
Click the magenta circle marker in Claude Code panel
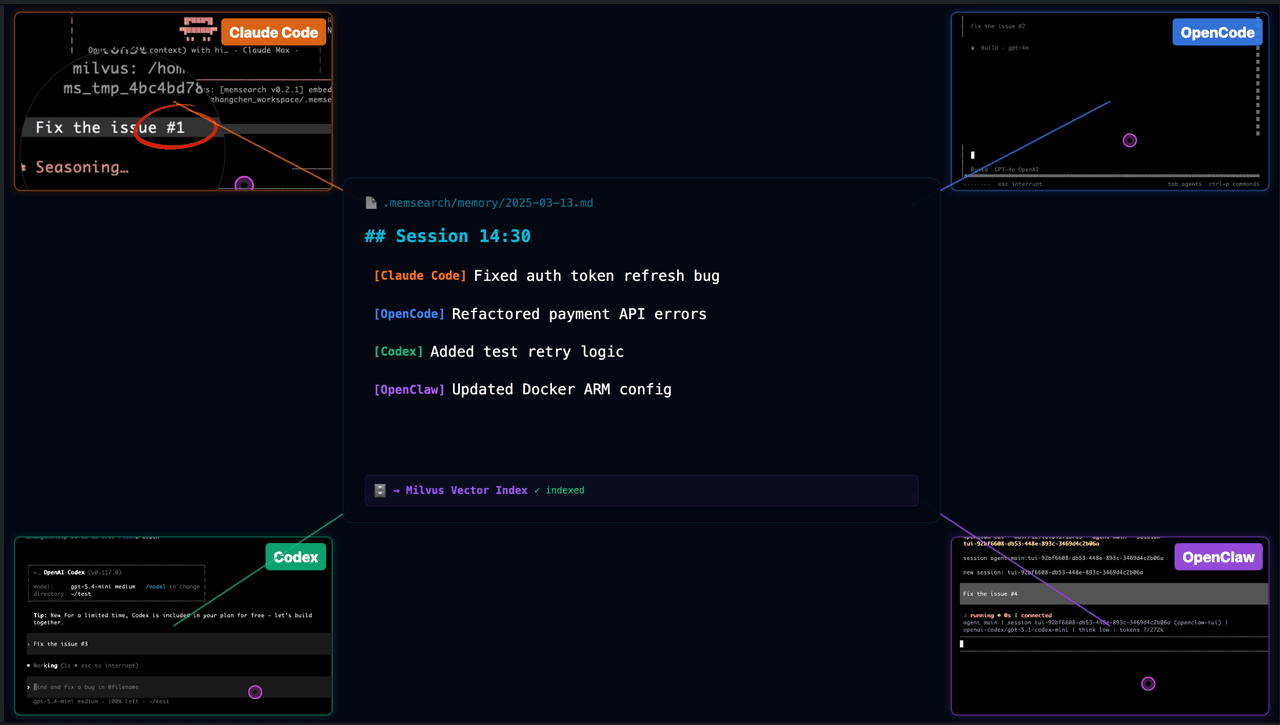pos(244,185)
